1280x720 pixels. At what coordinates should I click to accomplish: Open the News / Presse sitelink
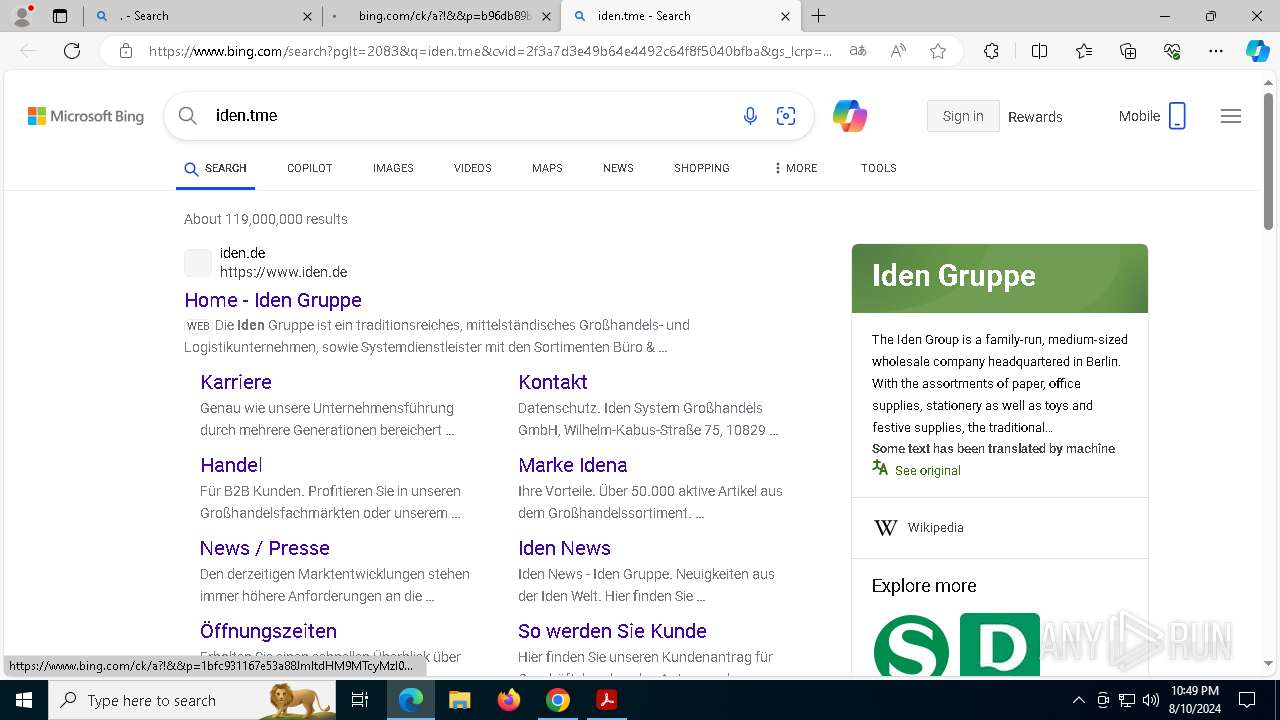265,548
